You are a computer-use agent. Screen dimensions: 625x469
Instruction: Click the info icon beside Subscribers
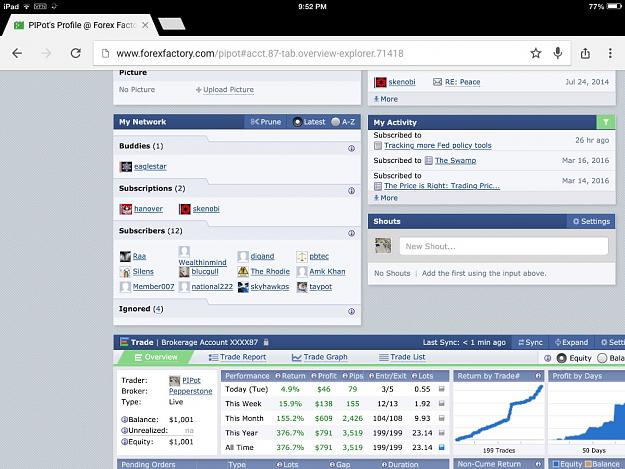coord(351,233)
